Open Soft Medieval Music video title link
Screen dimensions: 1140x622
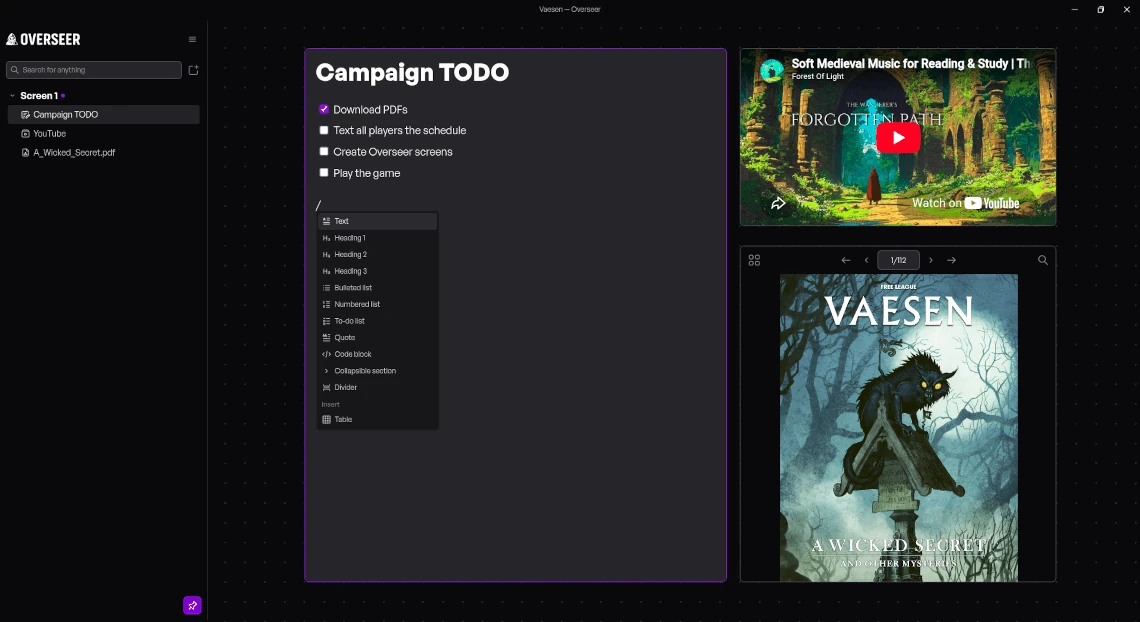click(910, 63)
